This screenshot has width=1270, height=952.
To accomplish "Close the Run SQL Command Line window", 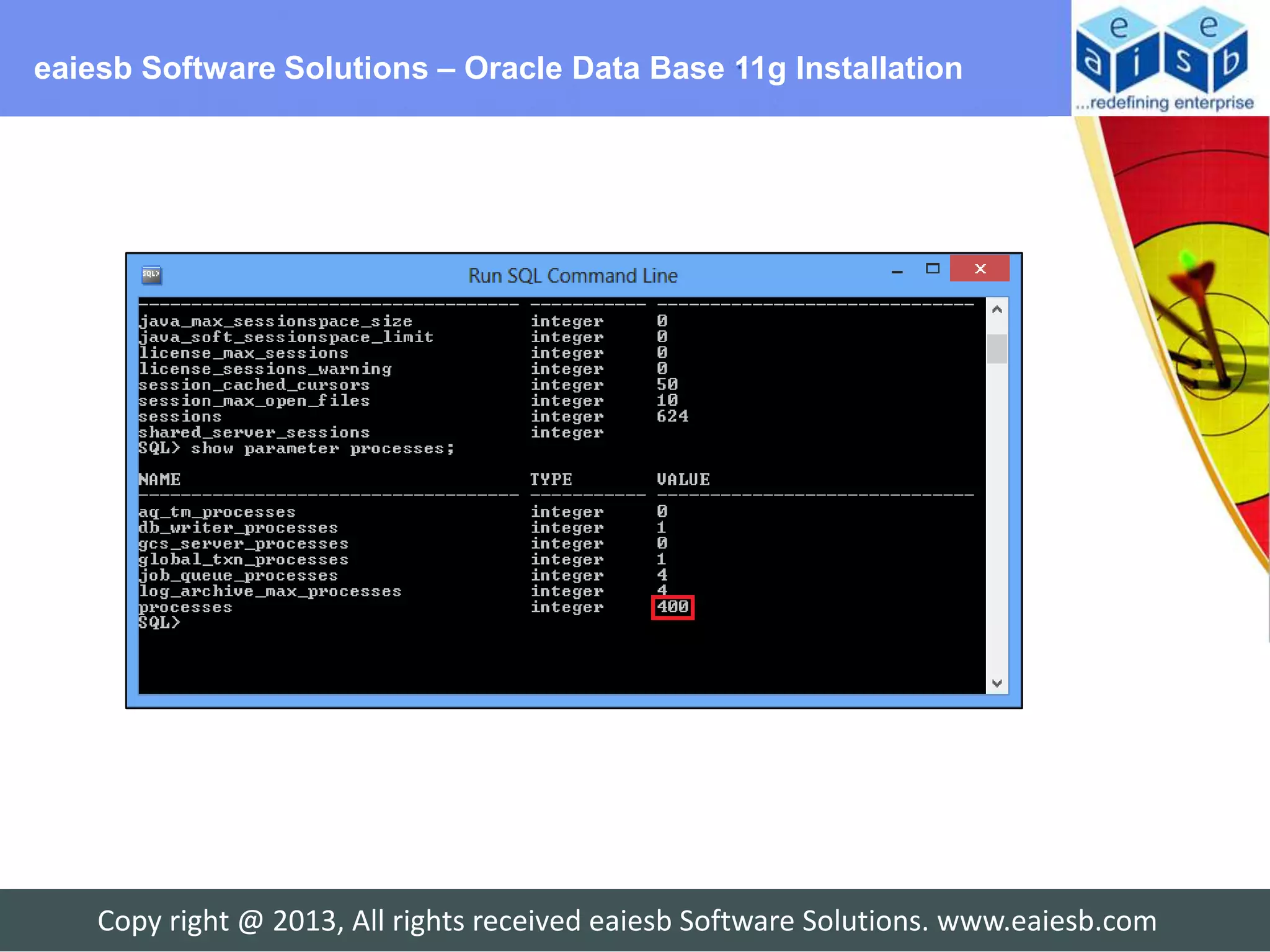I will [980, 268].
